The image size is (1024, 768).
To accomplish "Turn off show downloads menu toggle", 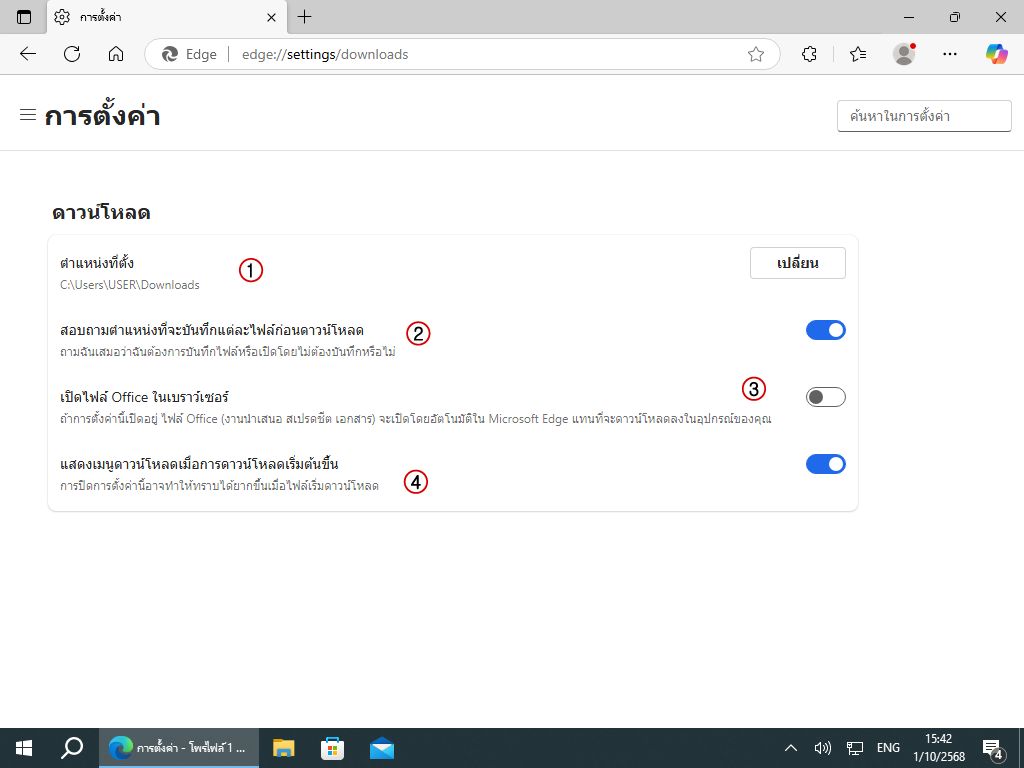I will coord(825,464).
